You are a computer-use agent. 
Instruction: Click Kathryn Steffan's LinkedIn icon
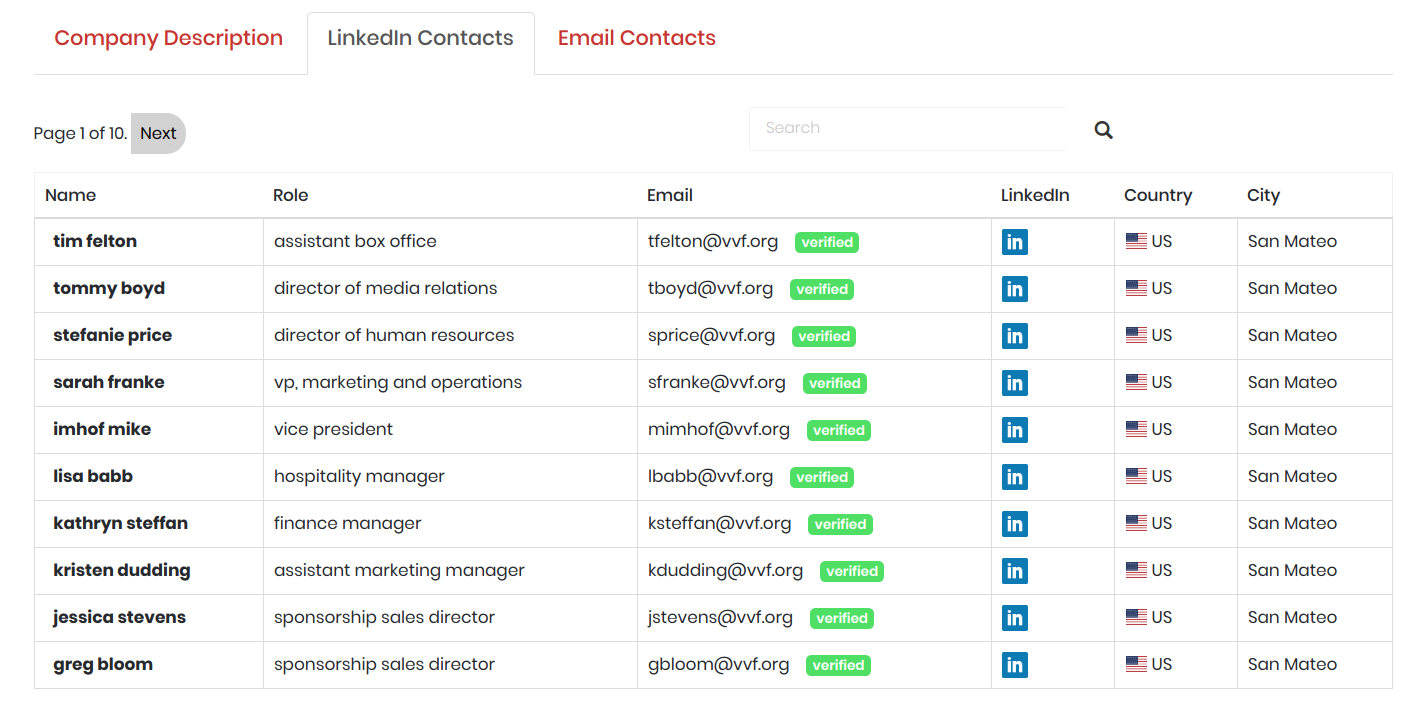pyautogui.click(x=1014, y=524)
